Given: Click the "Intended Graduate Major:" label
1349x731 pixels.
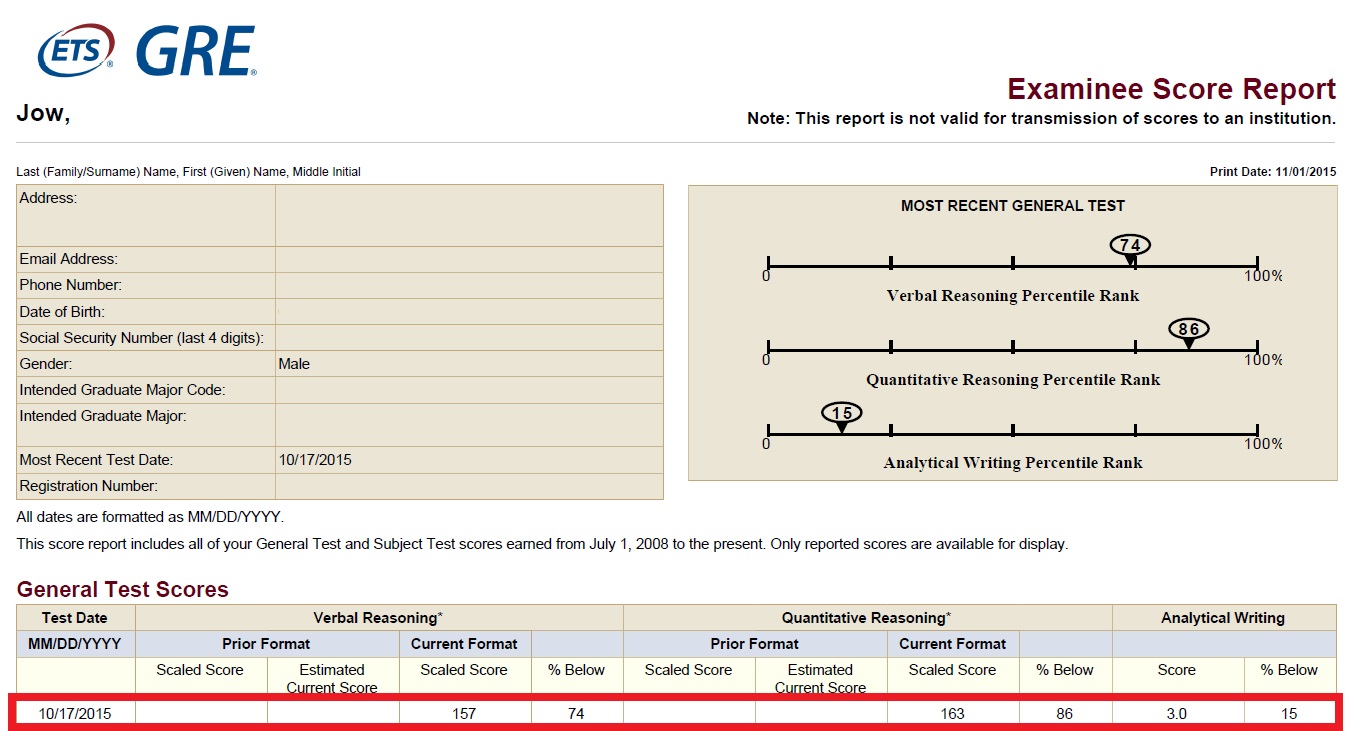Looking at the screenshot, I should 103,416.
